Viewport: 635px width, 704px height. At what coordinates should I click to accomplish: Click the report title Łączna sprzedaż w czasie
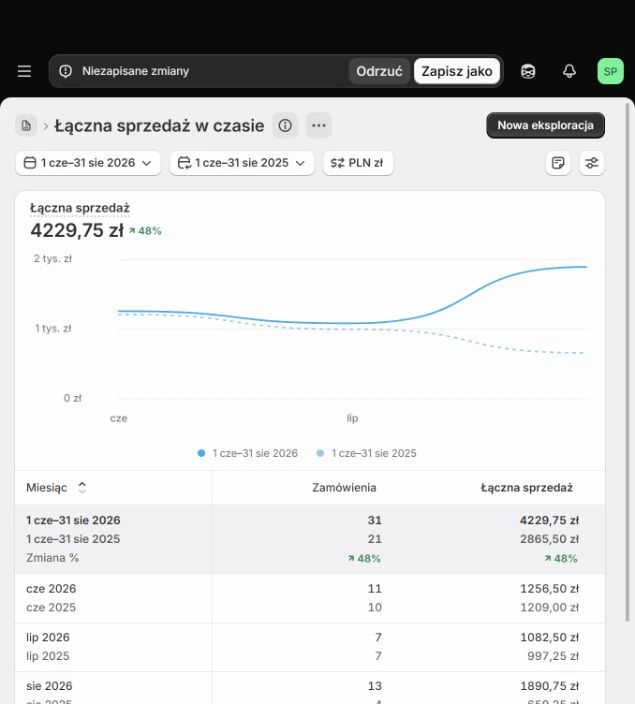click(x=159, y=125)
